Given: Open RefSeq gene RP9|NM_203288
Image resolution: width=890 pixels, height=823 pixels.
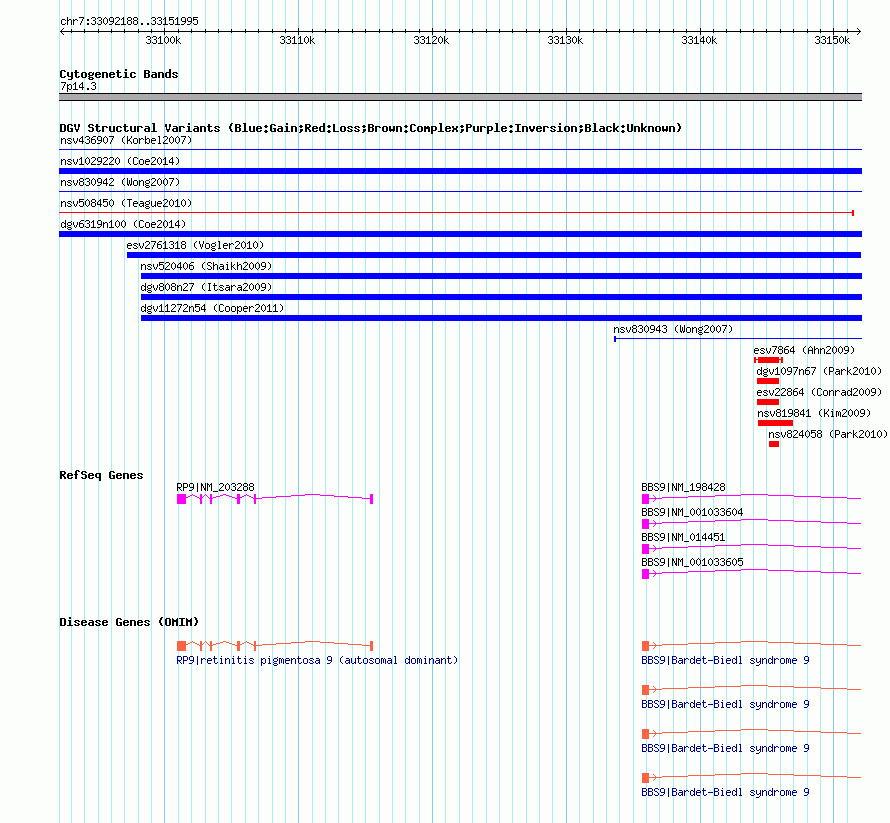Looking at the screenshot, I should (x=216, y=487).
